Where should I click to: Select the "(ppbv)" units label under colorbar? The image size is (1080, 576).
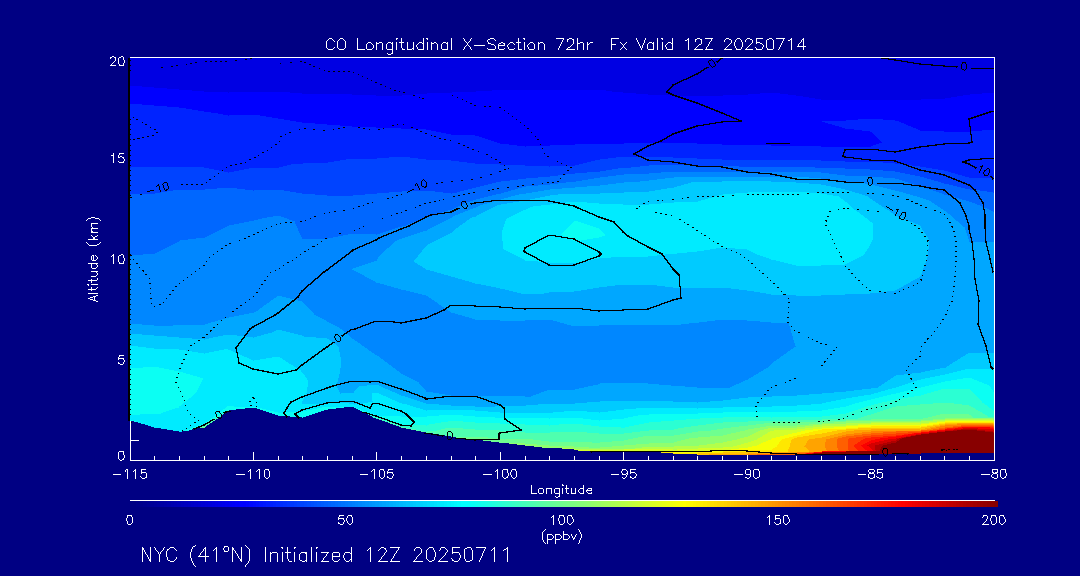561,536
